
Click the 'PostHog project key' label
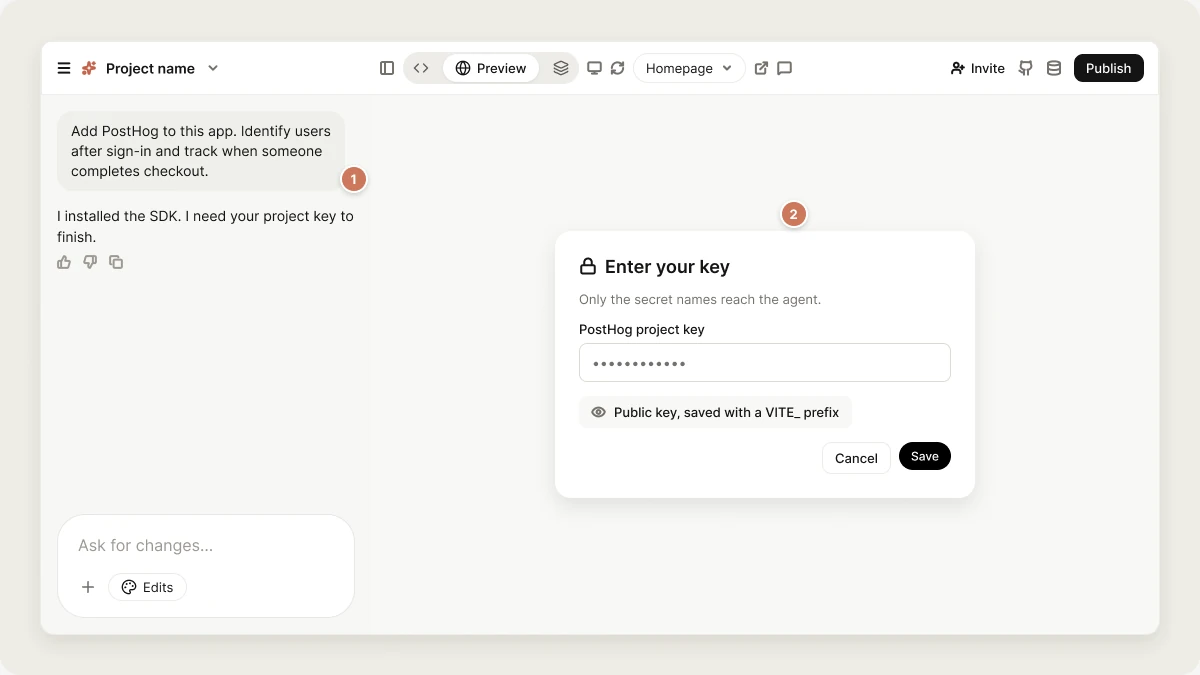[642, 329]
